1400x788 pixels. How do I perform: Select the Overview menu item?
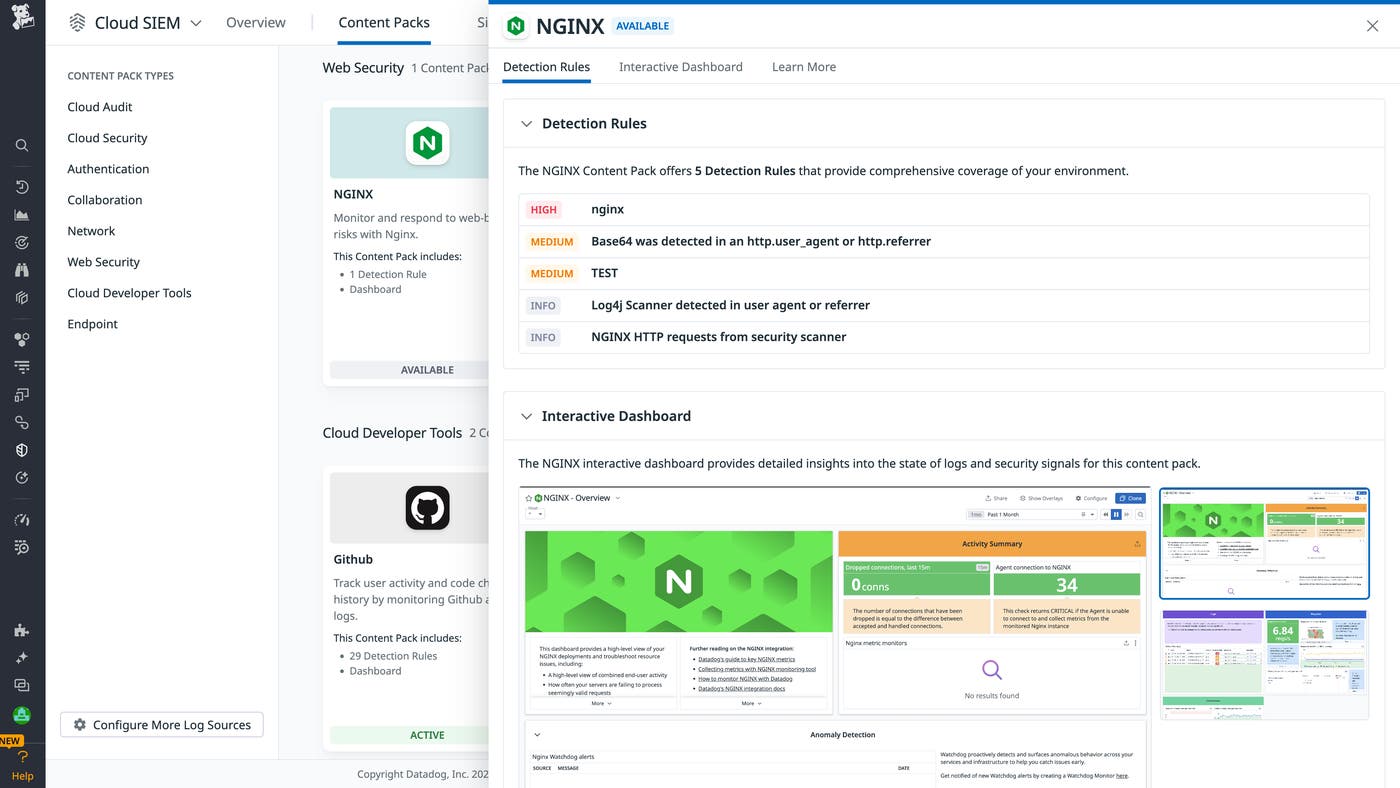(255, 21)
